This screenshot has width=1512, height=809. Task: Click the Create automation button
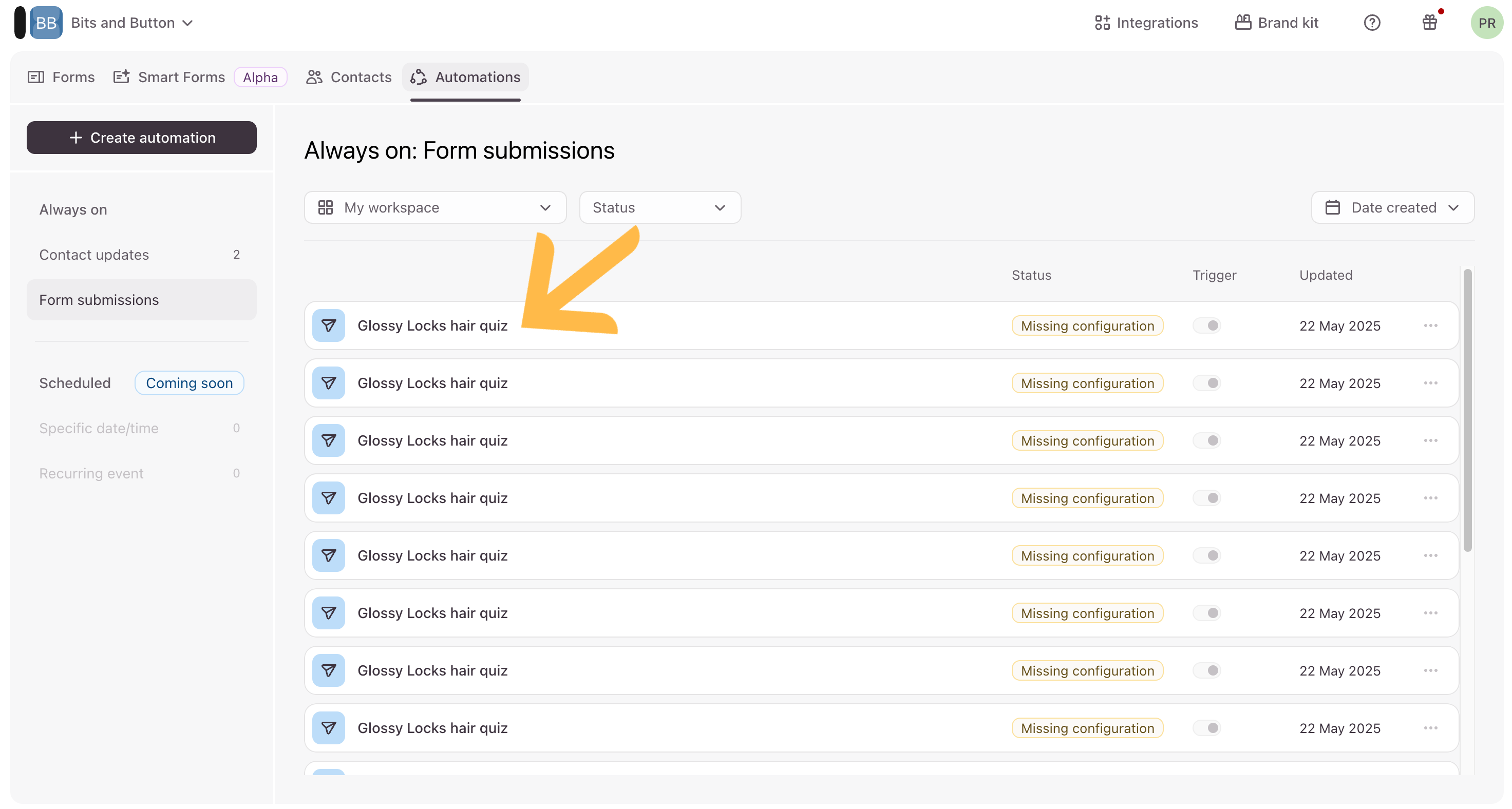click(x=141, y=138)
